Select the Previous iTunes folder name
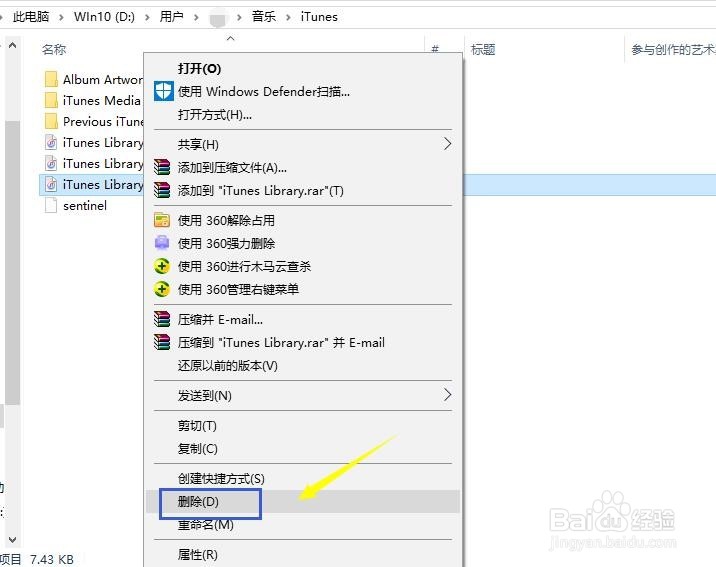716x567 pixels. 103,121
